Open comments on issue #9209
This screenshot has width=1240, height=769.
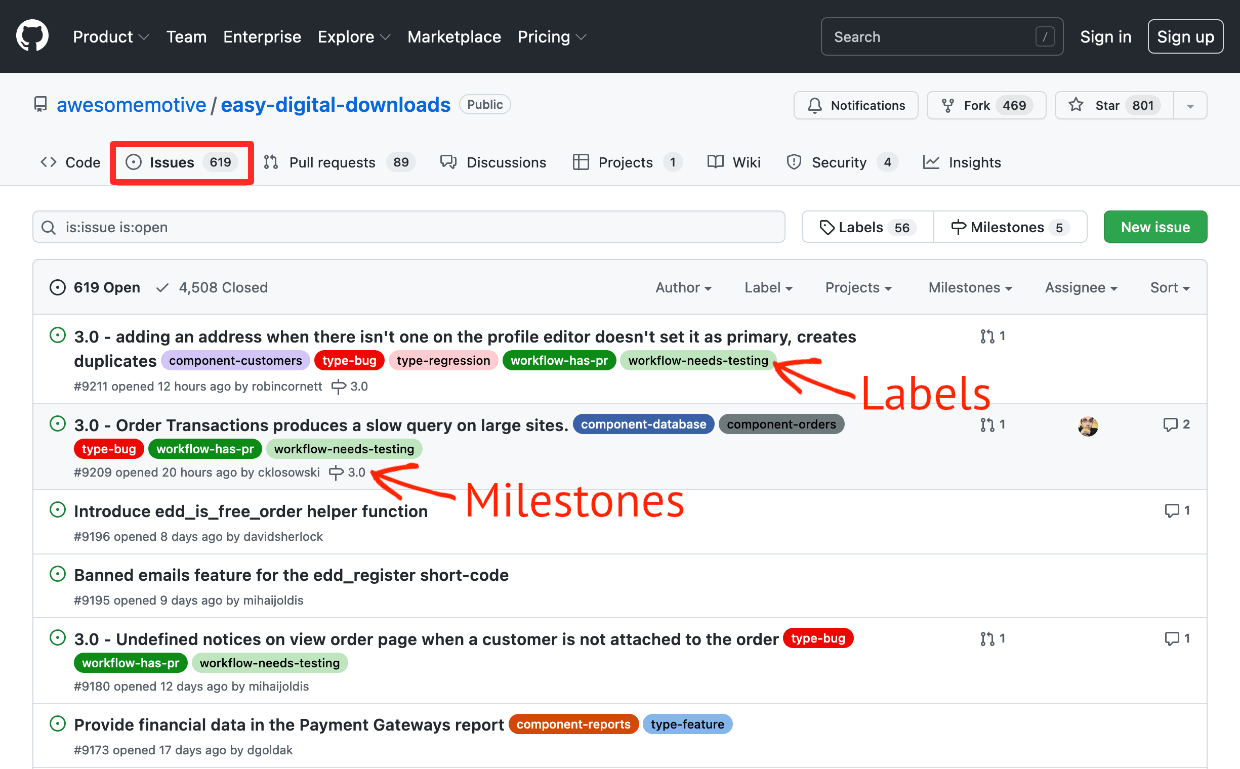1177,425
